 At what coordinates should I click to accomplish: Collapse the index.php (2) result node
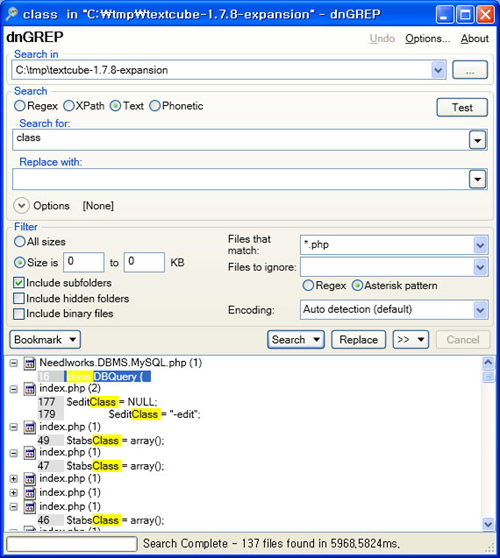click(14, 389)
